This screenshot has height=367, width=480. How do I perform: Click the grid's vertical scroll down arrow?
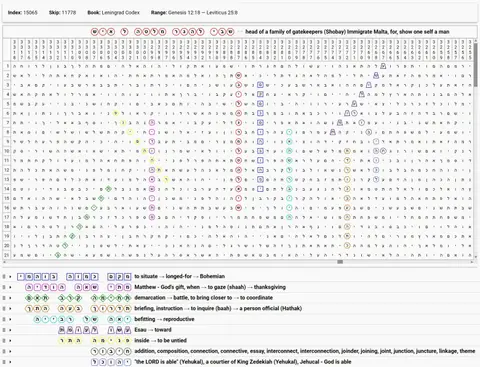475,257
